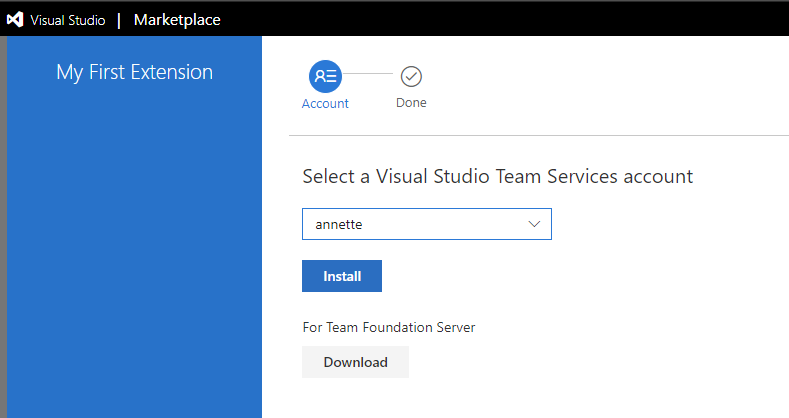Image resolution: width=789 pixels, height=418 pixels.
Task: Click the Visual Studio logo icon
Action: click(15, 20)
